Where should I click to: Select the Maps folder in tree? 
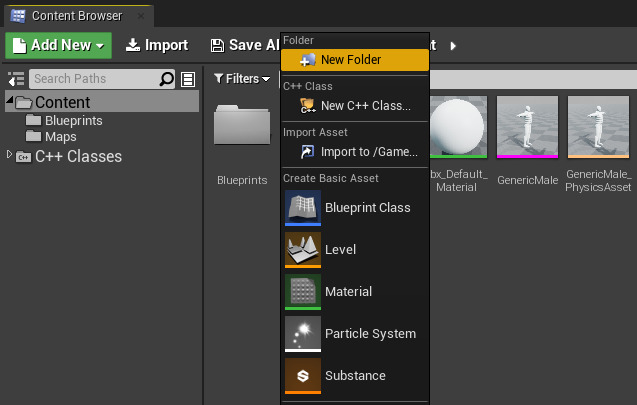[x=51, y=136]
